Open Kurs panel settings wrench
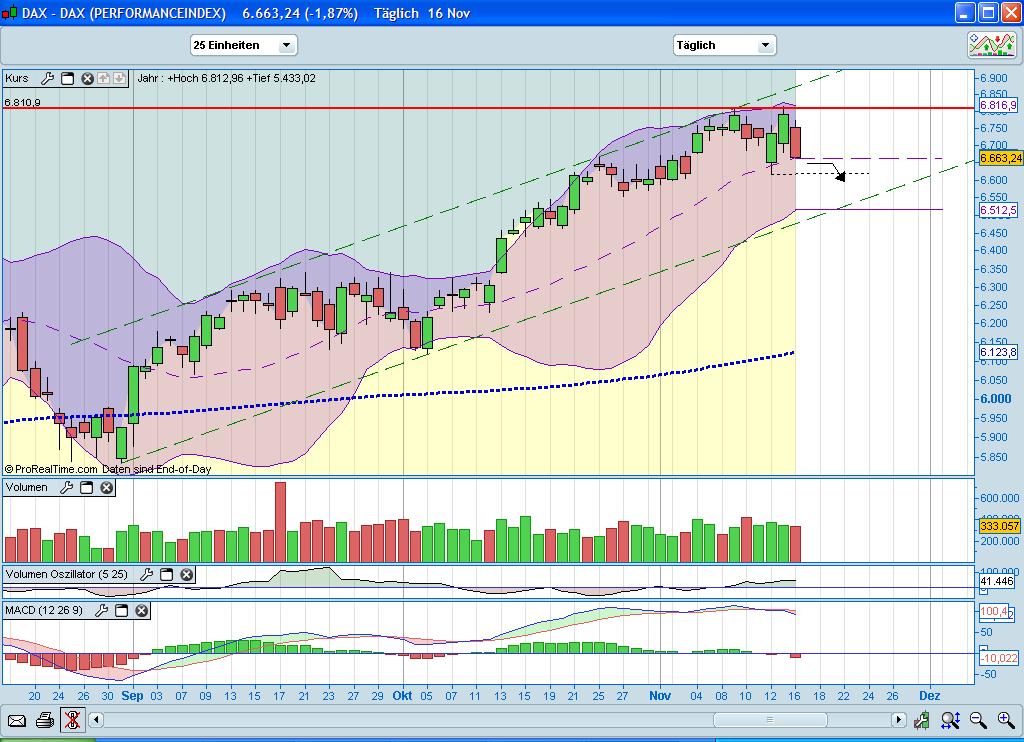This screenshot has height=742, width=1024. (47, 78)
